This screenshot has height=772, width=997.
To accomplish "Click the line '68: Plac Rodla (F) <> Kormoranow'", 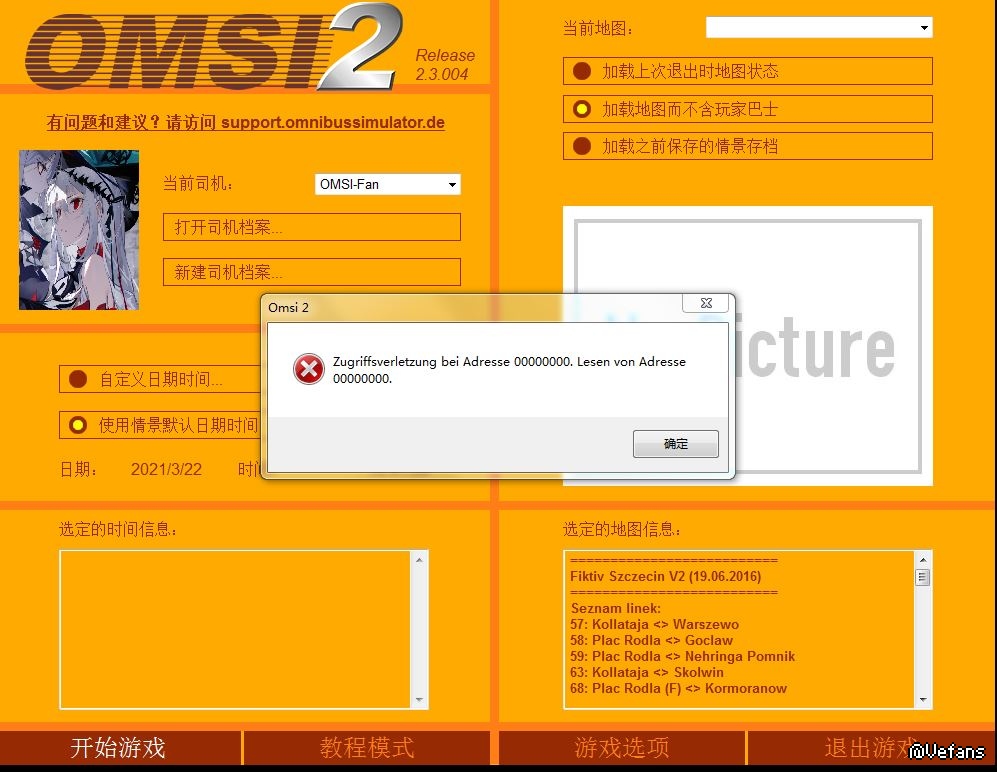I will click(678, 688).
